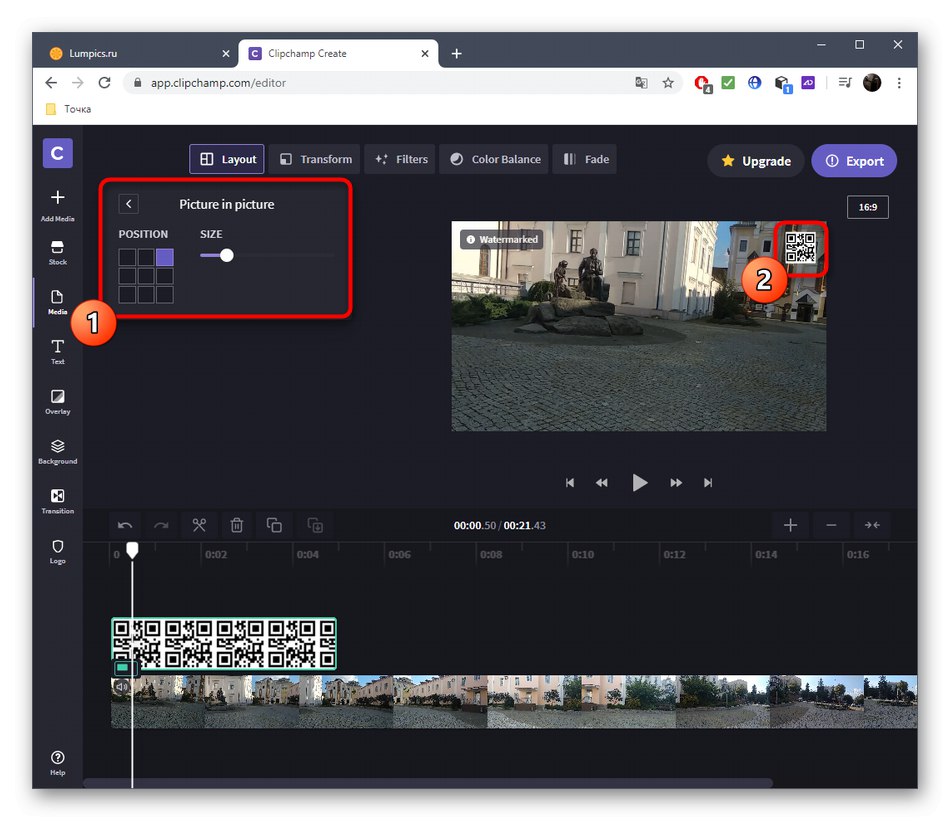Zoom in the timeline with plus
This screenshot has height=821, width=950.
[790, 525]
